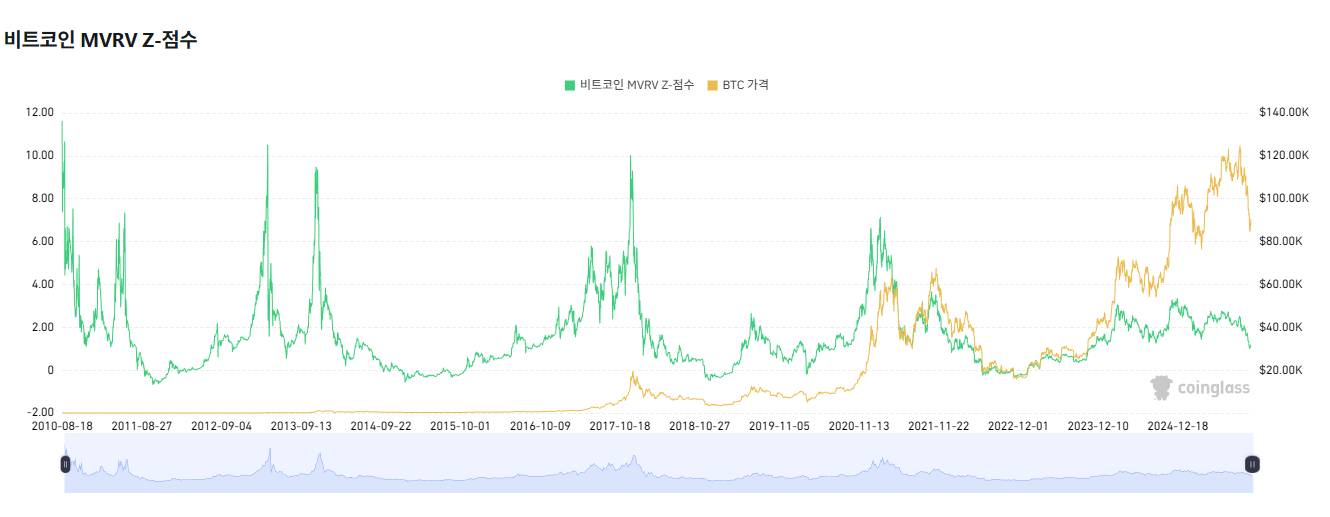Click the yellow BTC 가격 legend swatch
Screen dimensions: 1330x517
tap(712, 85)
